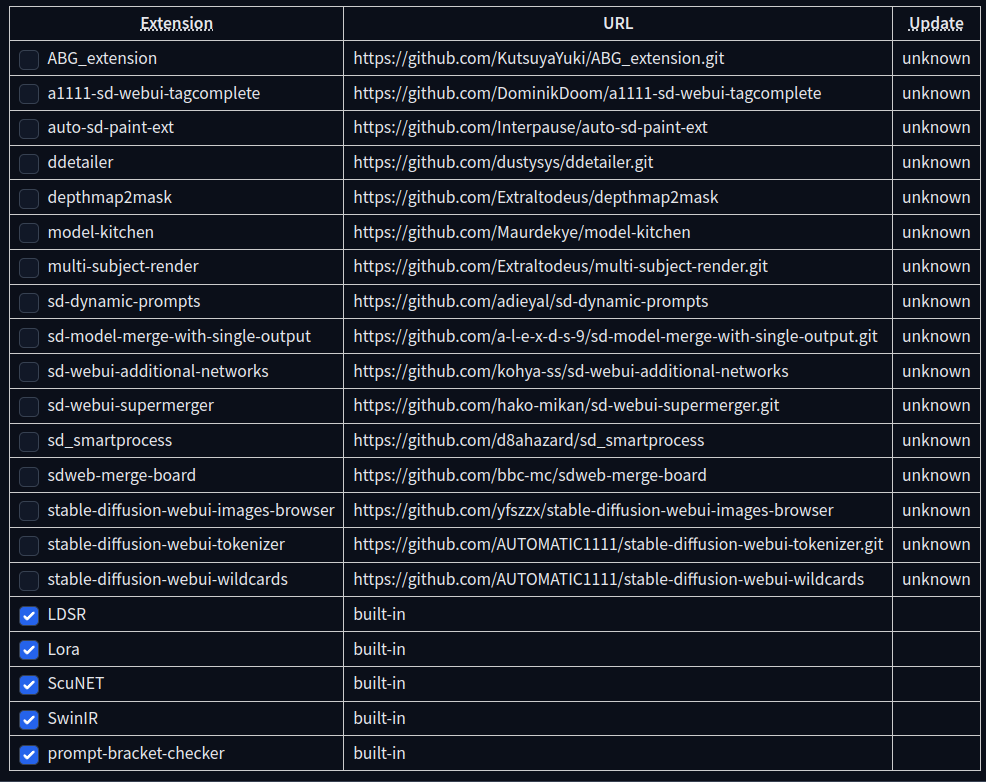Uncheck the Lora built-in extension

pos(28,650)
